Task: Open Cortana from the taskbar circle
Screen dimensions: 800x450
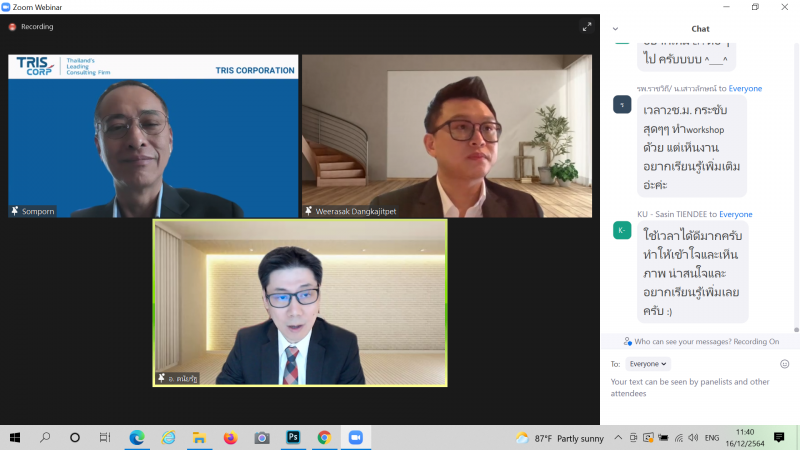Action: click(75, 438)
